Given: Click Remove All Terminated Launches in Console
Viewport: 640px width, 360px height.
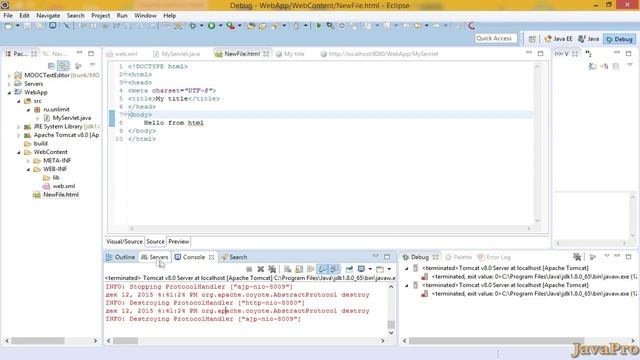Looking at the screenshot, I should coord(272,269).
